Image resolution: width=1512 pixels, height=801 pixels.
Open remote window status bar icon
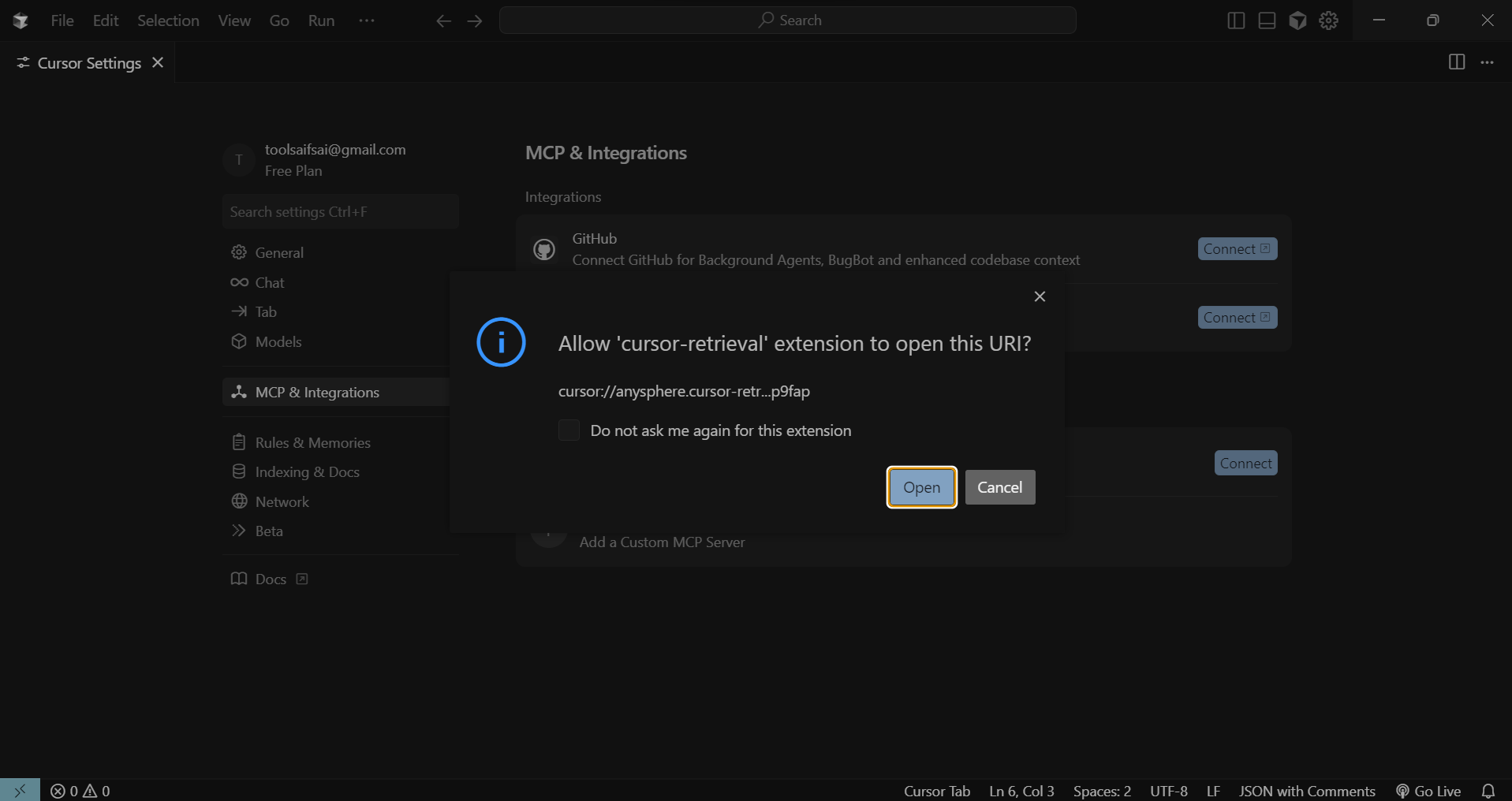[x=20, y=790]
